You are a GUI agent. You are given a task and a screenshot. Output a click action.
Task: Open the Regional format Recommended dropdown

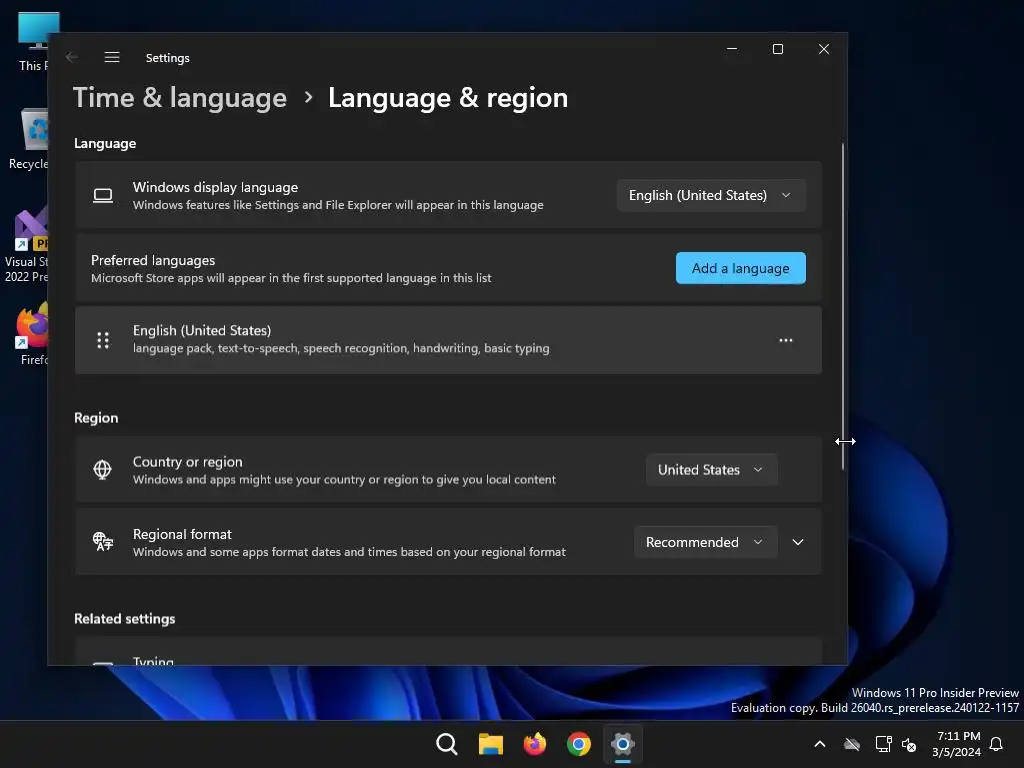click(705, 542)
